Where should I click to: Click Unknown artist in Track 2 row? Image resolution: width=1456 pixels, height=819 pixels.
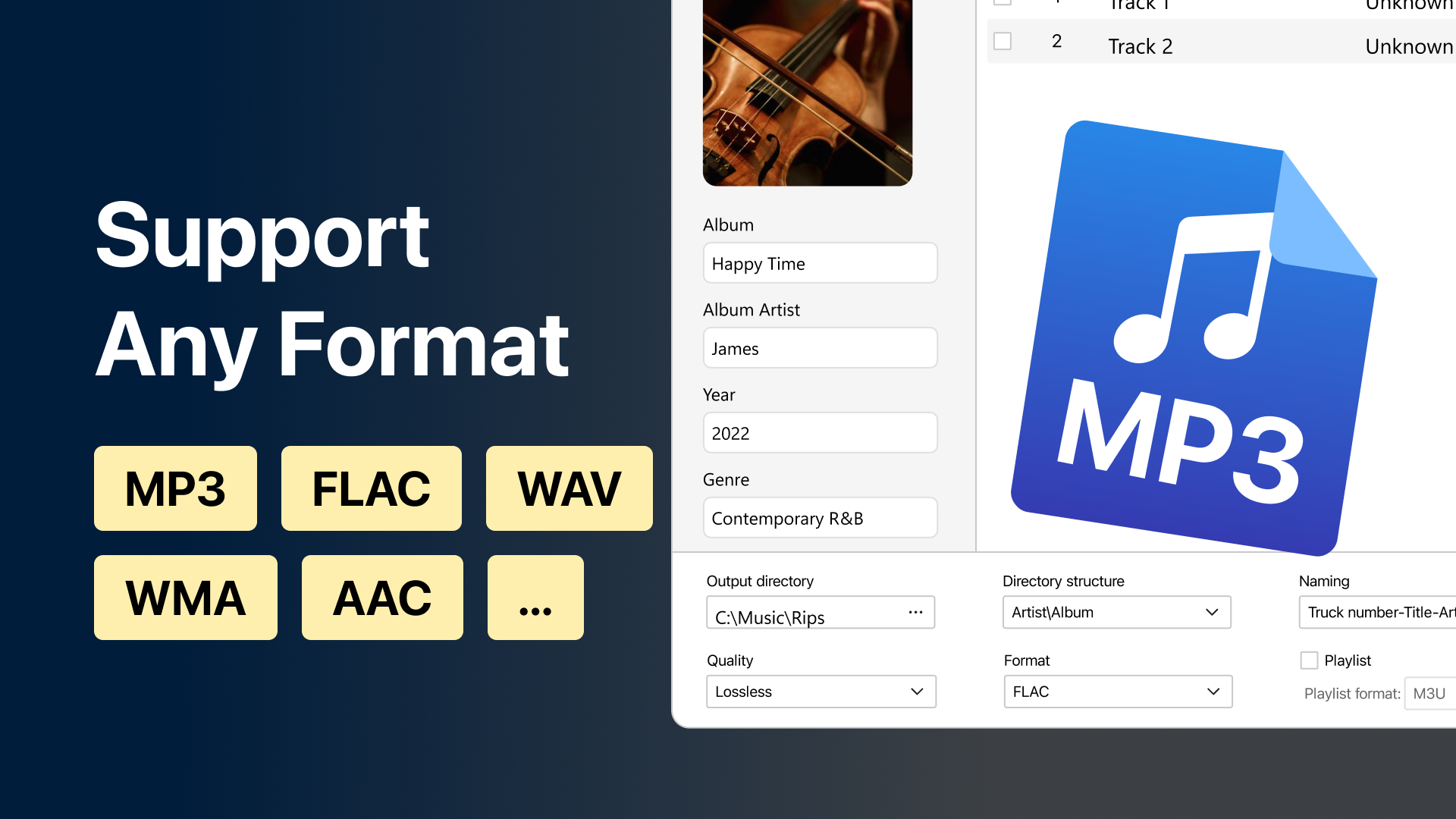click(x=1409, y=46)
